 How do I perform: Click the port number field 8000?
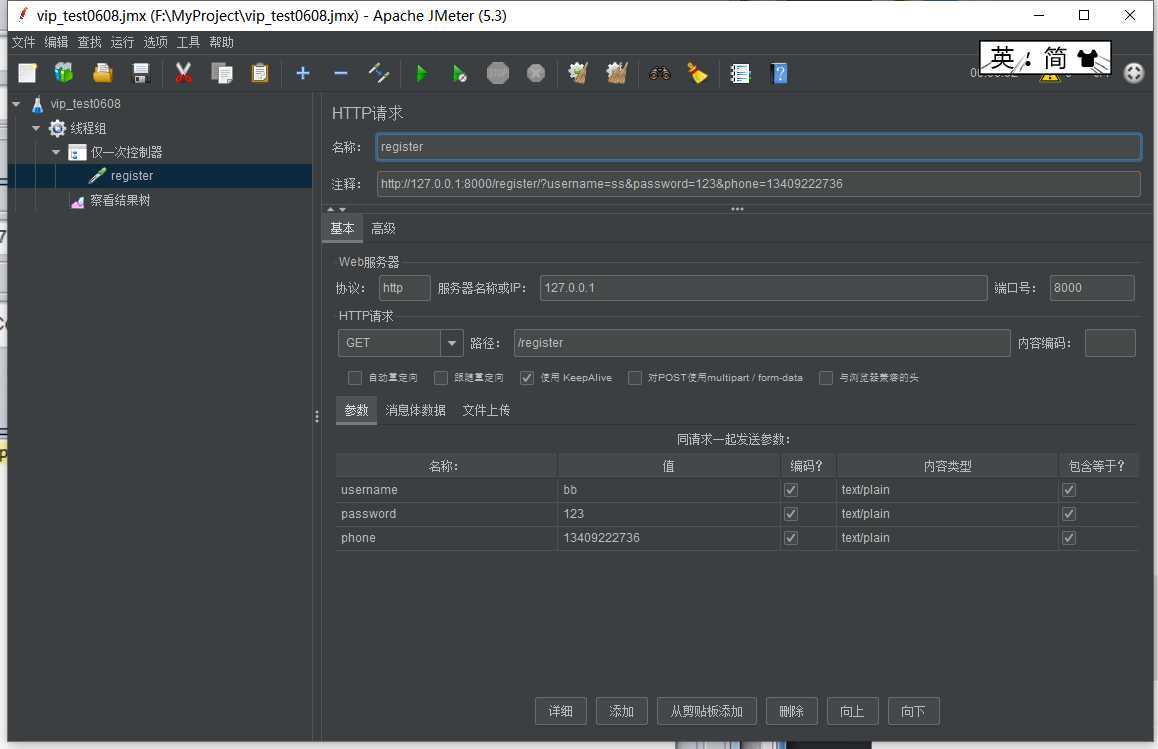coord(1092,288)
